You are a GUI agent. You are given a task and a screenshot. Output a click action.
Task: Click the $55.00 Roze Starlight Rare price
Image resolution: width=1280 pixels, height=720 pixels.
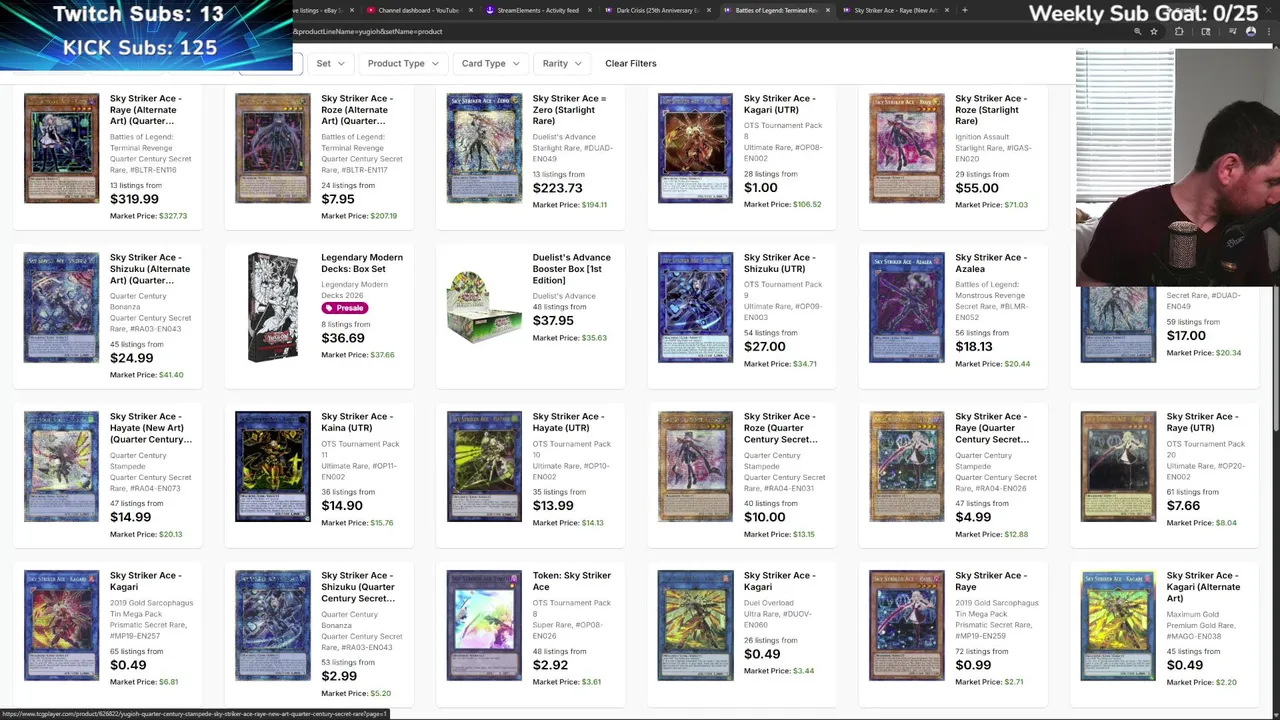click(976, 188)
